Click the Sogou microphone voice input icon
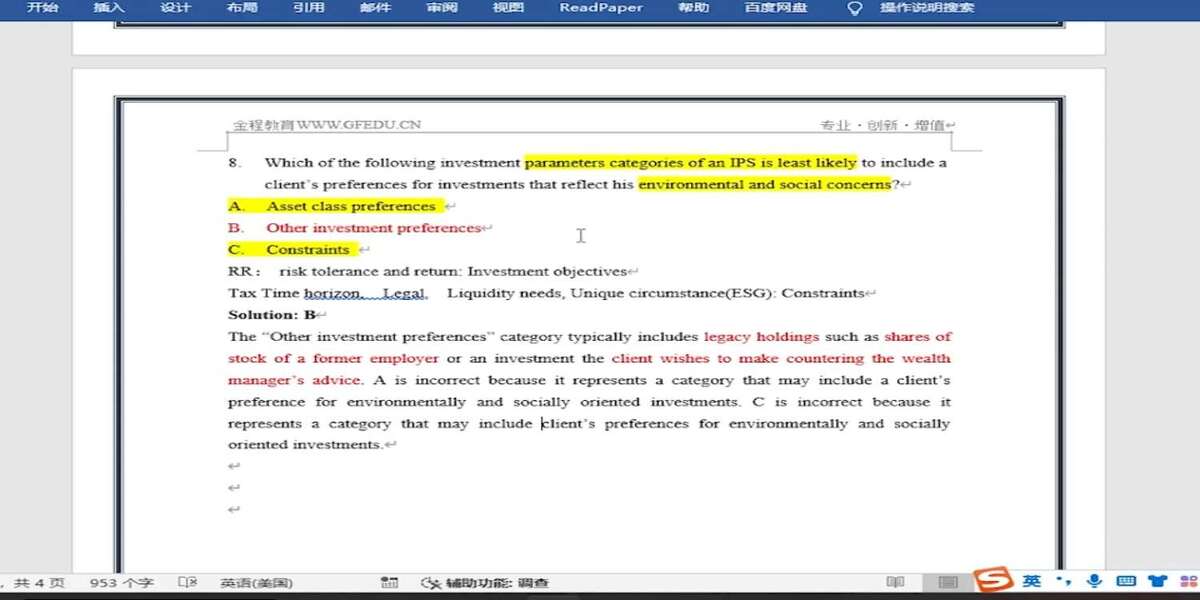This screenshot has width=1200, height=600. (x=1095, y=581)
